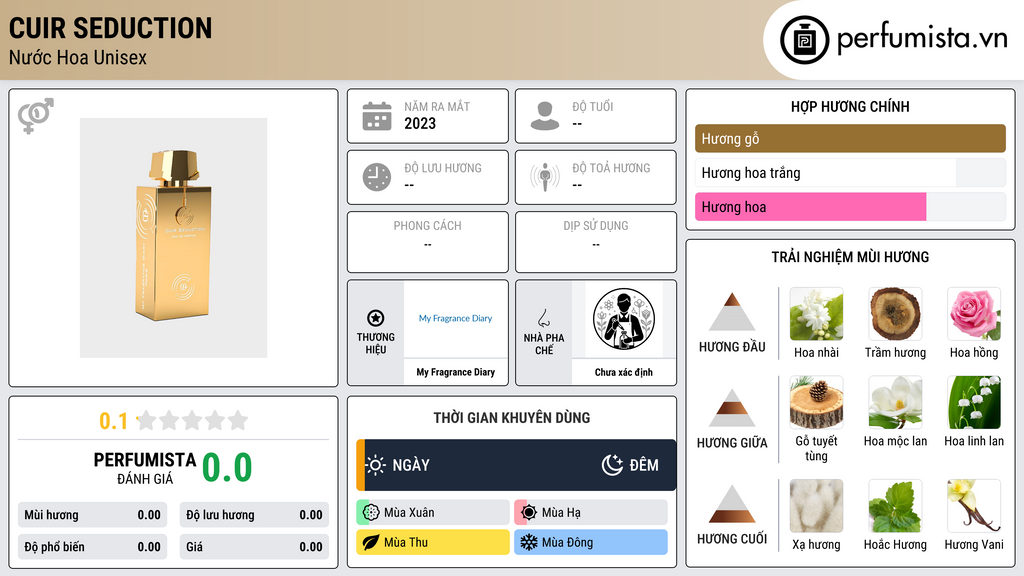The image size is (1024, 576).
Task: Click the Mùi hương 0.00 score row
Action: (93, 515)
